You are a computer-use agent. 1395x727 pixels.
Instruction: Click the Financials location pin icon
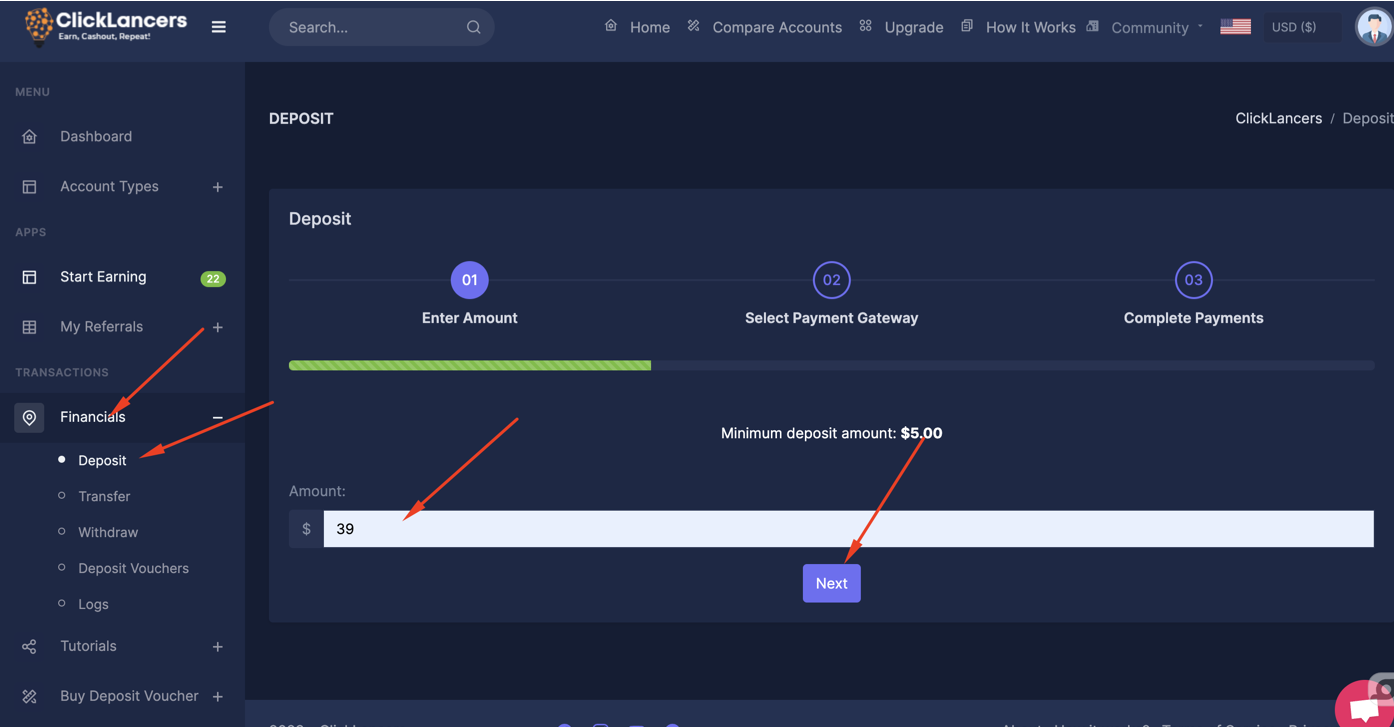coord(29,417)
